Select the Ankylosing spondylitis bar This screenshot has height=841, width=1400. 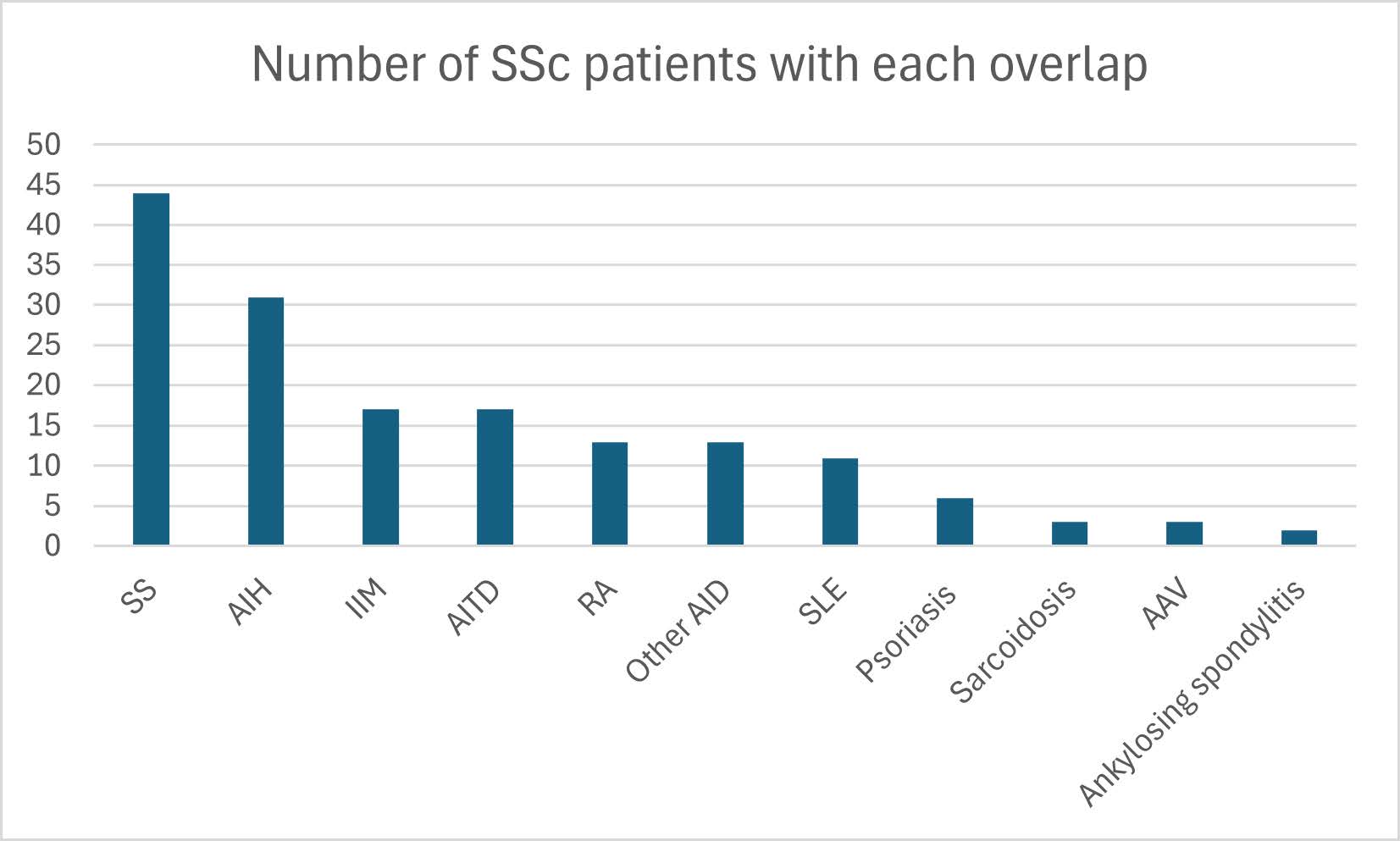[1298, 538]
